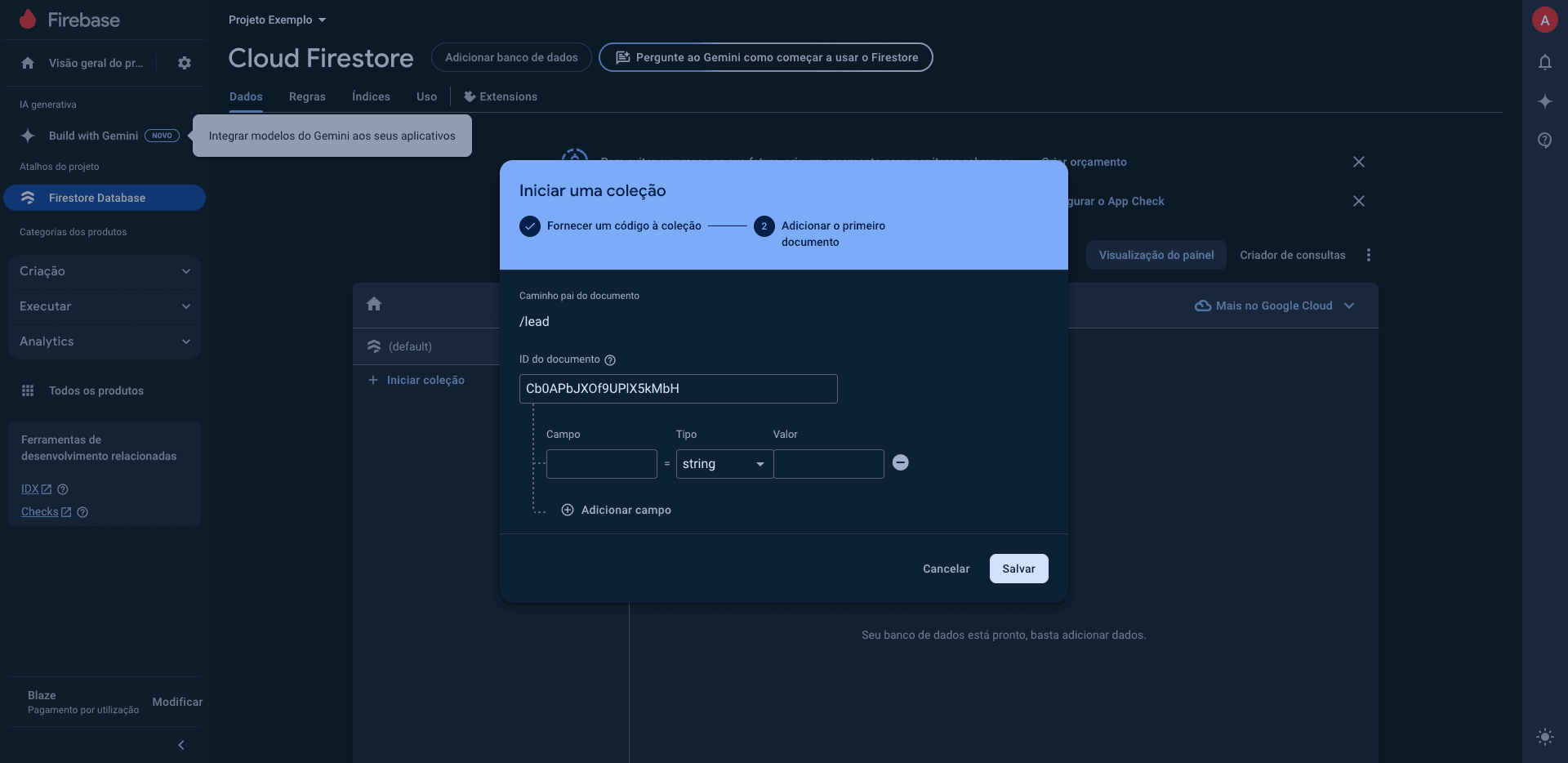1568x763 pixels.
Task: Dismiss App Check banner with X
Action: (1359, 201)
